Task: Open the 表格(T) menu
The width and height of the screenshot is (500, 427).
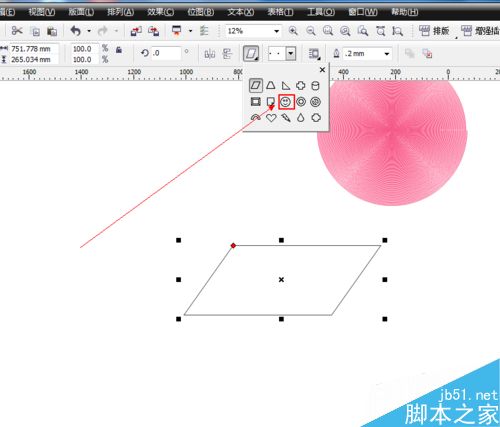Action: coord(280,12)
